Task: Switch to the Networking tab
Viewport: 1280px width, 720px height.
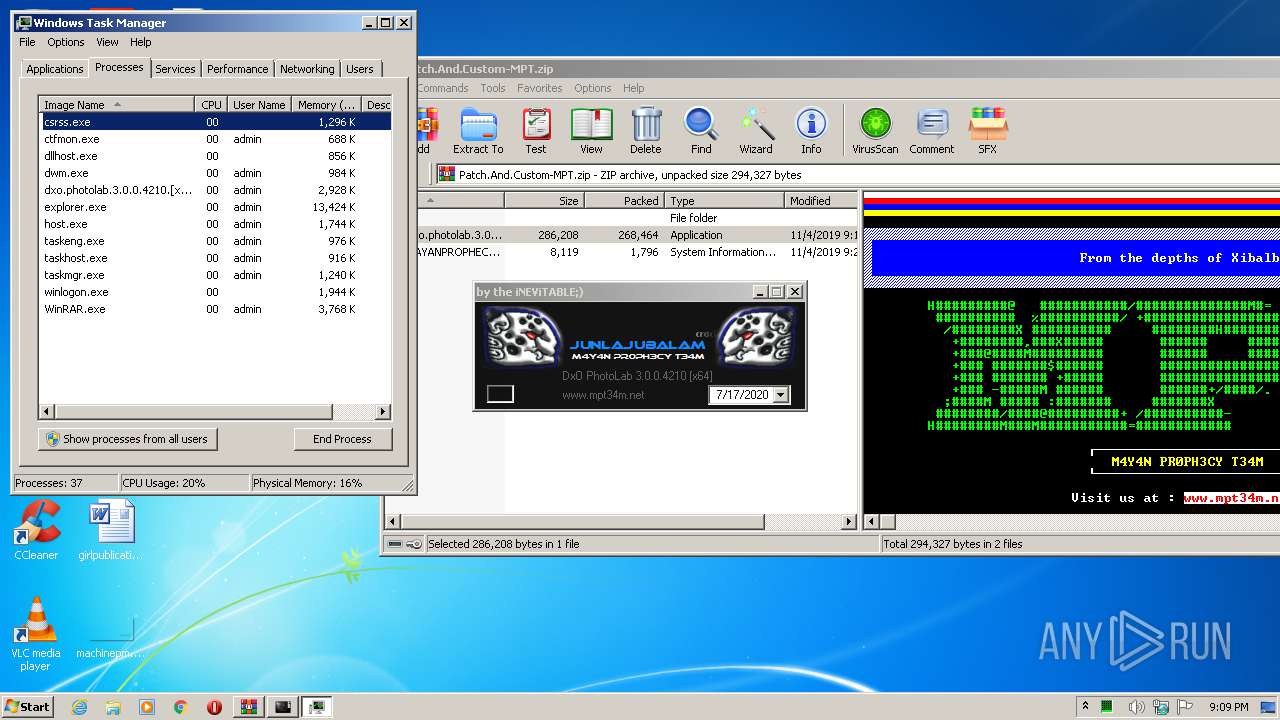Action: point(307,69)
